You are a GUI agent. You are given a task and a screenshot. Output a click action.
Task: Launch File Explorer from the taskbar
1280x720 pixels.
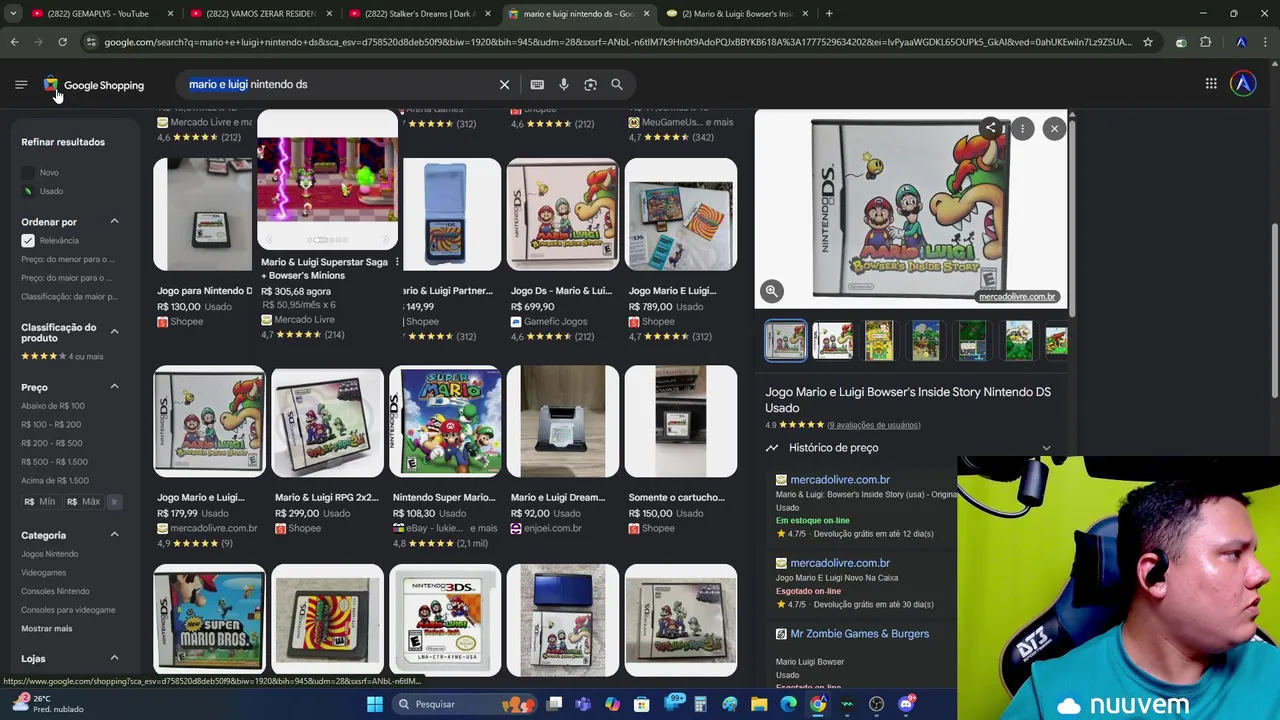pyautogui.click(x=759, y=704)
